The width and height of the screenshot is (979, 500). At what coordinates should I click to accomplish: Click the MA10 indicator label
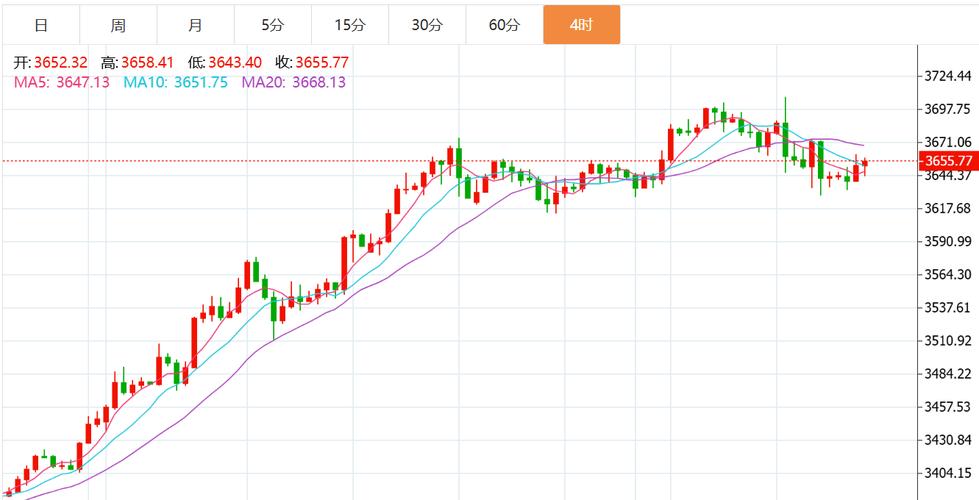[x=174, y=82]
